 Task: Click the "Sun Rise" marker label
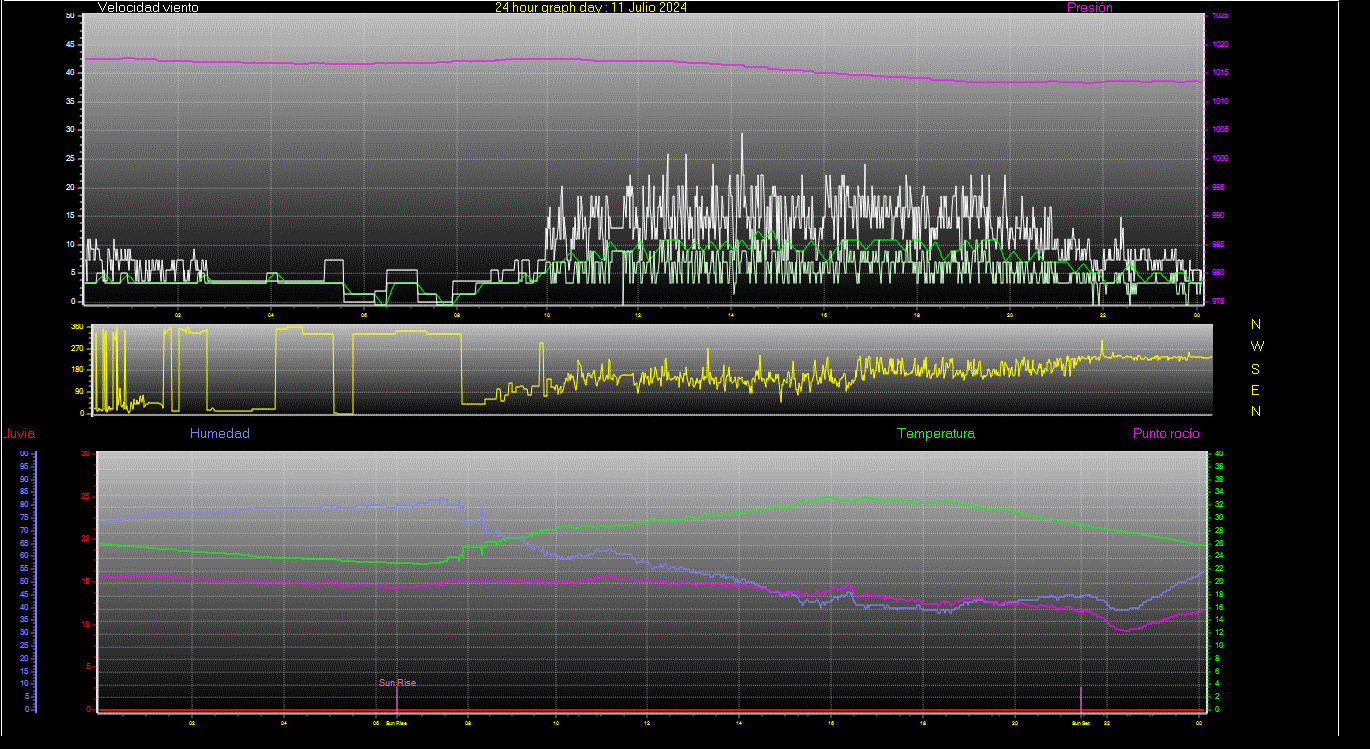click(397, 683)
